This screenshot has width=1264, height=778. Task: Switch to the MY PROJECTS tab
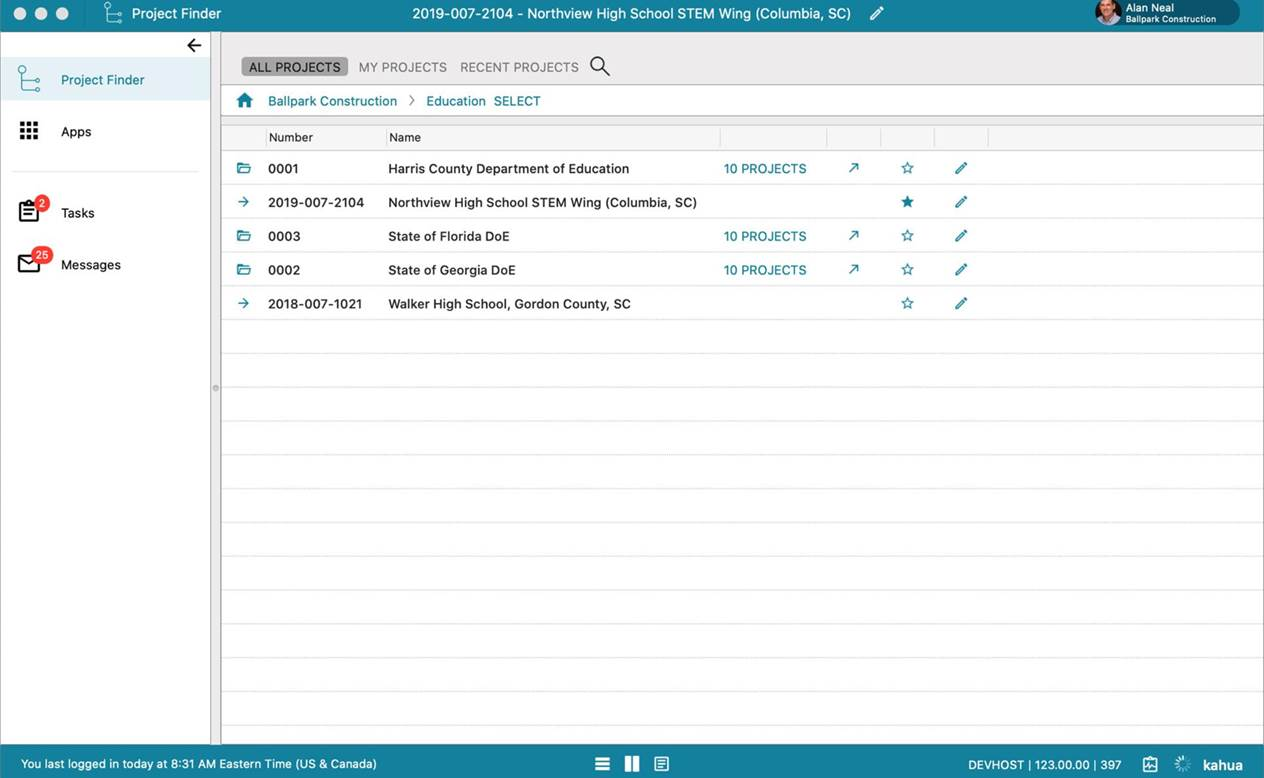point(402,67)
